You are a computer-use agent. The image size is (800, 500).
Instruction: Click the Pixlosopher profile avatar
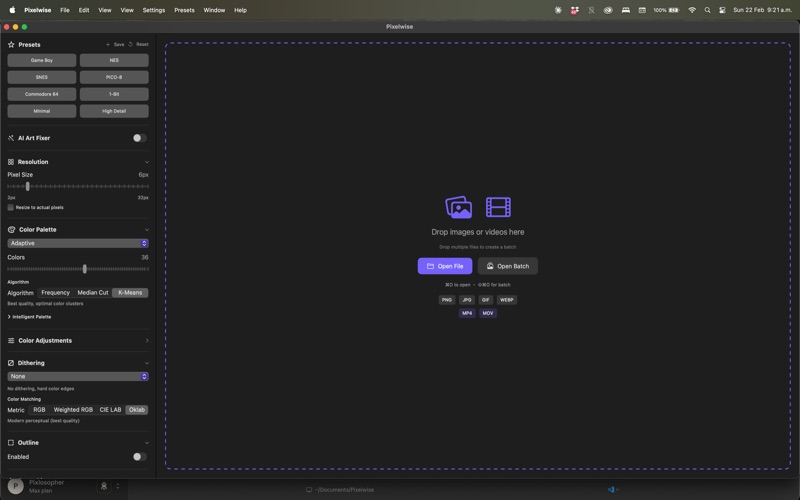point(15,486)
